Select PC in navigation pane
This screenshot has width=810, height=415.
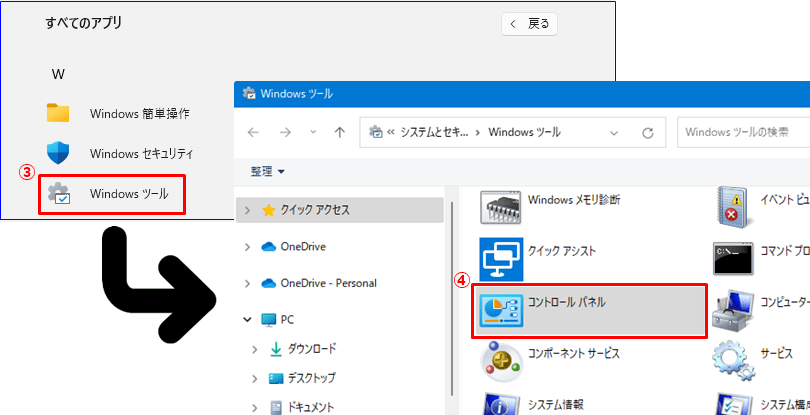287,320
